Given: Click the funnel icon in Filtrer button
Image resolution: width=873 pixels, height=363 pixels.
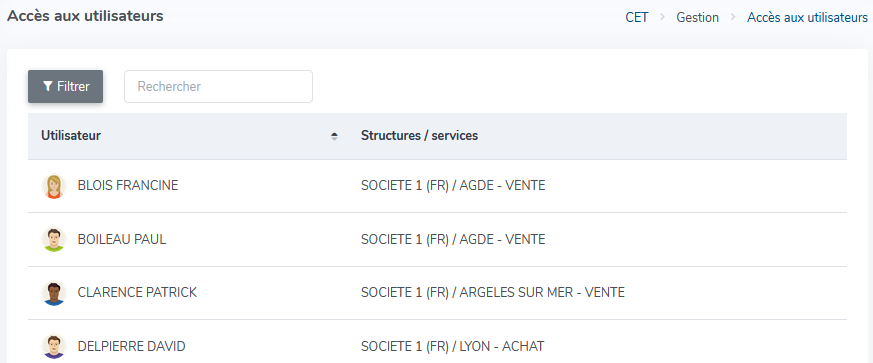Looking at the screenshot, I should (48, 86).
